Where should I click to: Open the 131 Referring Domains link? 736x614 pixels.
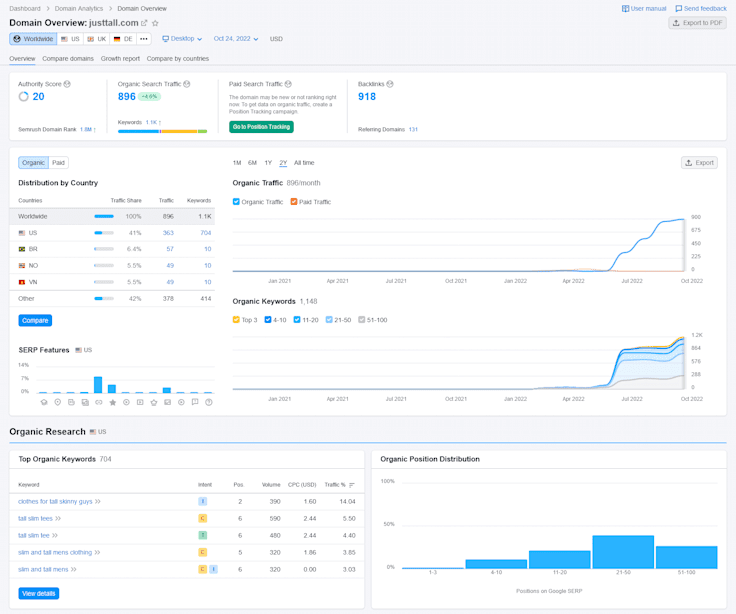(413, 130)
